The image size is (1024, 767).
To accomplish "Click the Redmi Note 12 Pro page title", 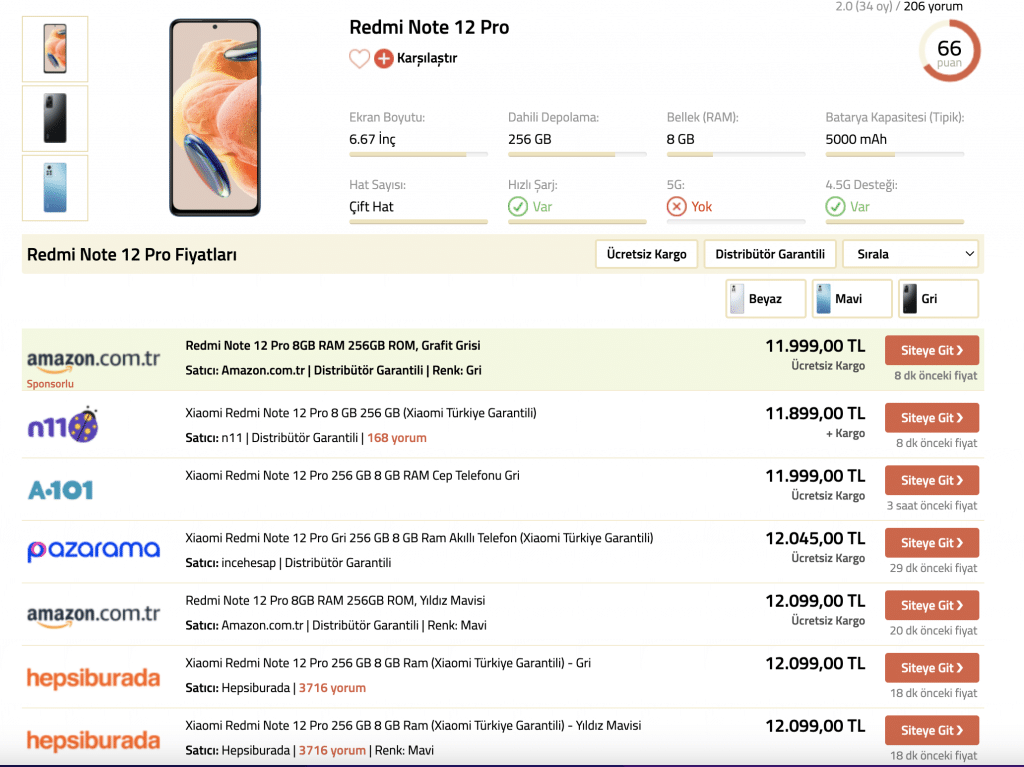I will click(428, 27).
